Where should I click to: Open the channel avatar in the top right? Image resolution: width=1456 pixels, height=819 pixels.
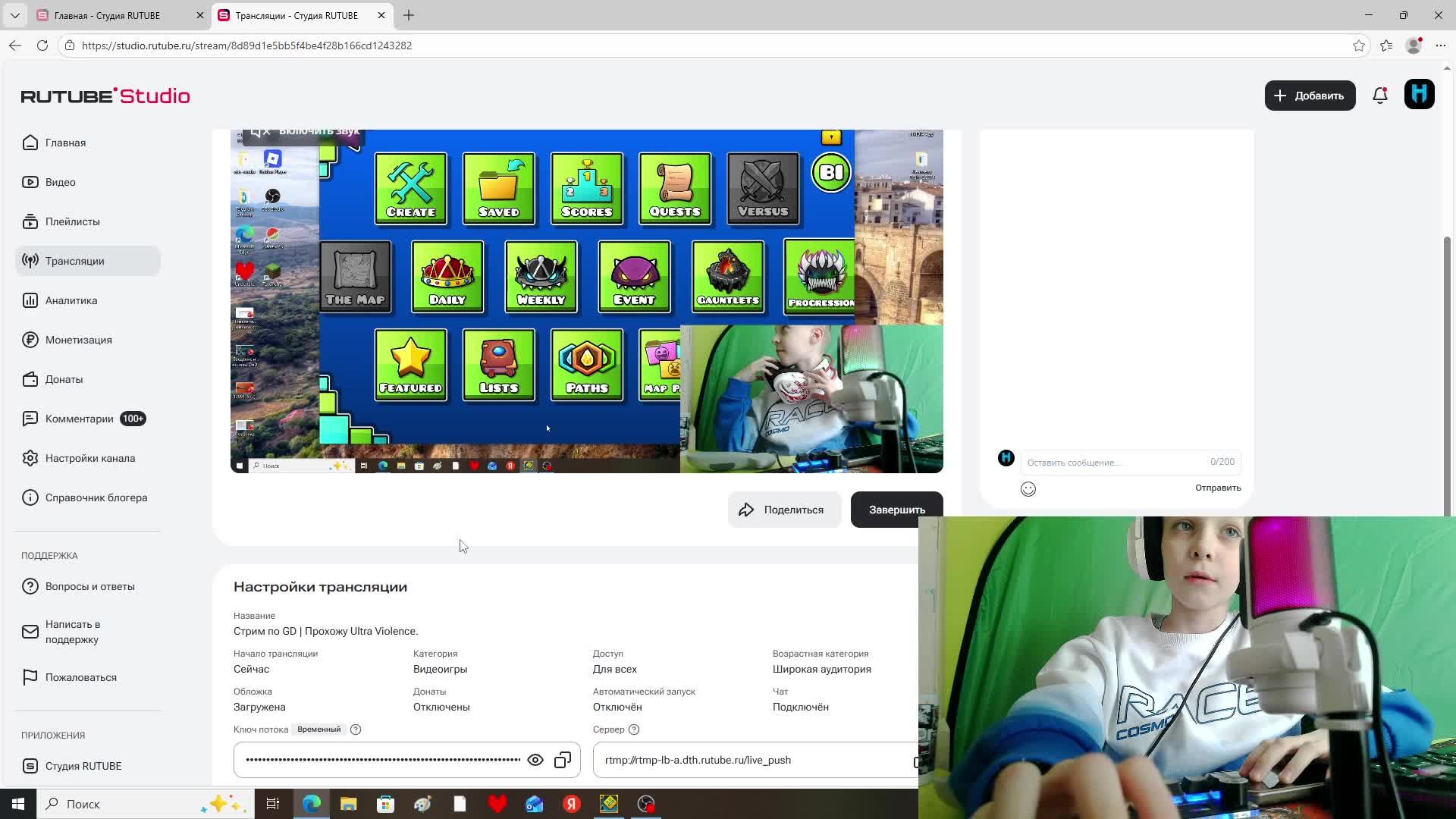point(1419,96)
